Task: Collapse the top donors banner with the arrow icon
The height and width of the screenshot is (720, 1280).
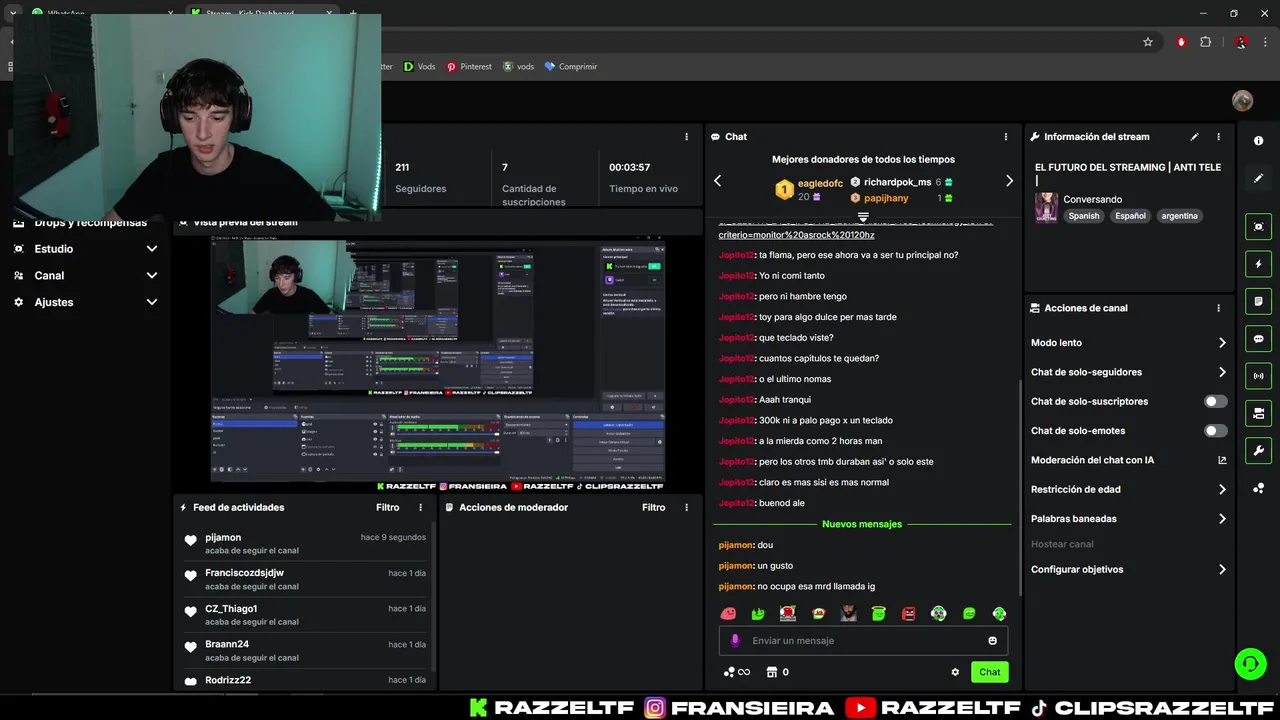Action: click(863, 217)
